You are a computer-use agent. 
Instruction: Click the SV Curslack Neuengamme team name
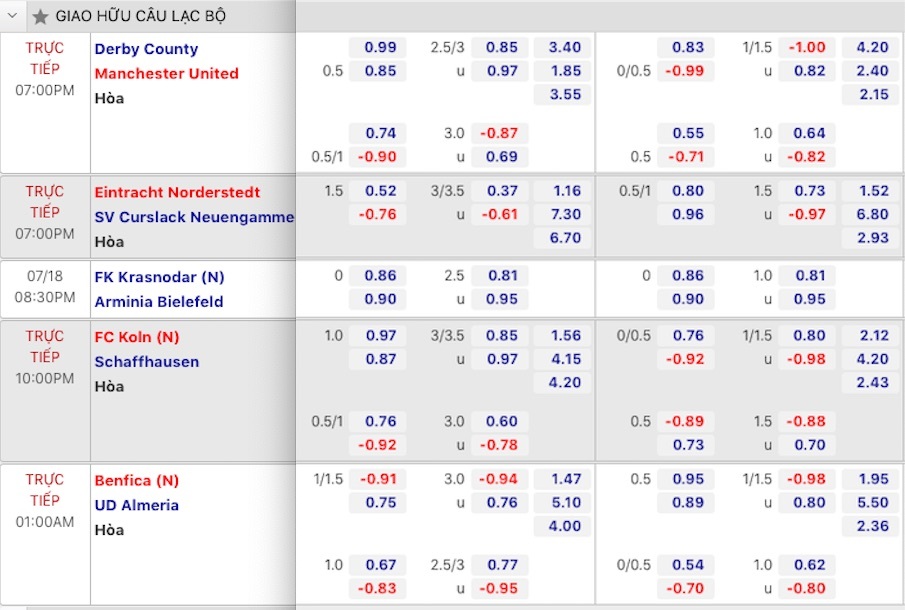(194, 217)
